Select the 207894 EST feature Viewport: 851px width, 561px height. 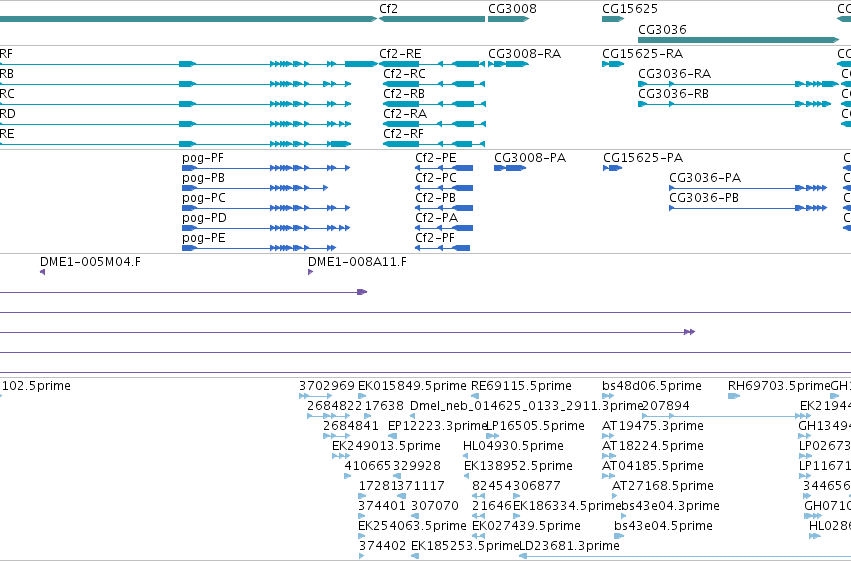[x=726, y=416]
